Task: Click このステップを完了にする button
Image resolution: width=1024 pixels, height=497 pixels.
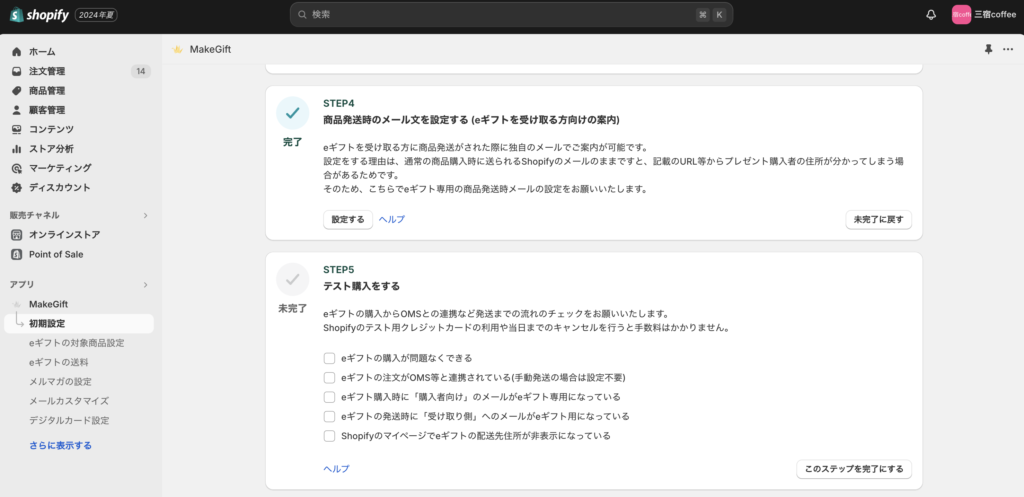Action: point(854,469)
